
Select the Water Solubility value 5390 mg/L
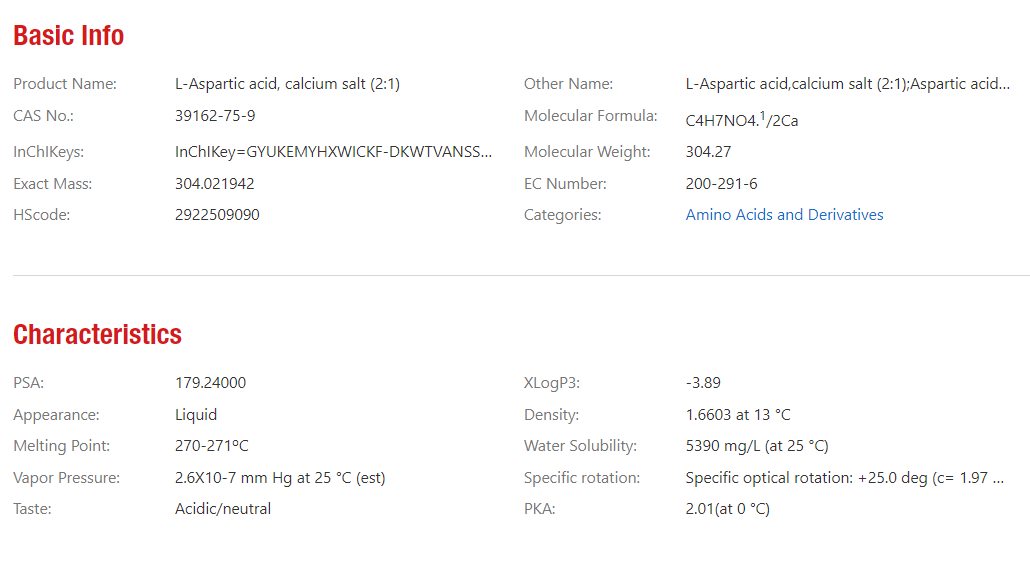(757, 446)
